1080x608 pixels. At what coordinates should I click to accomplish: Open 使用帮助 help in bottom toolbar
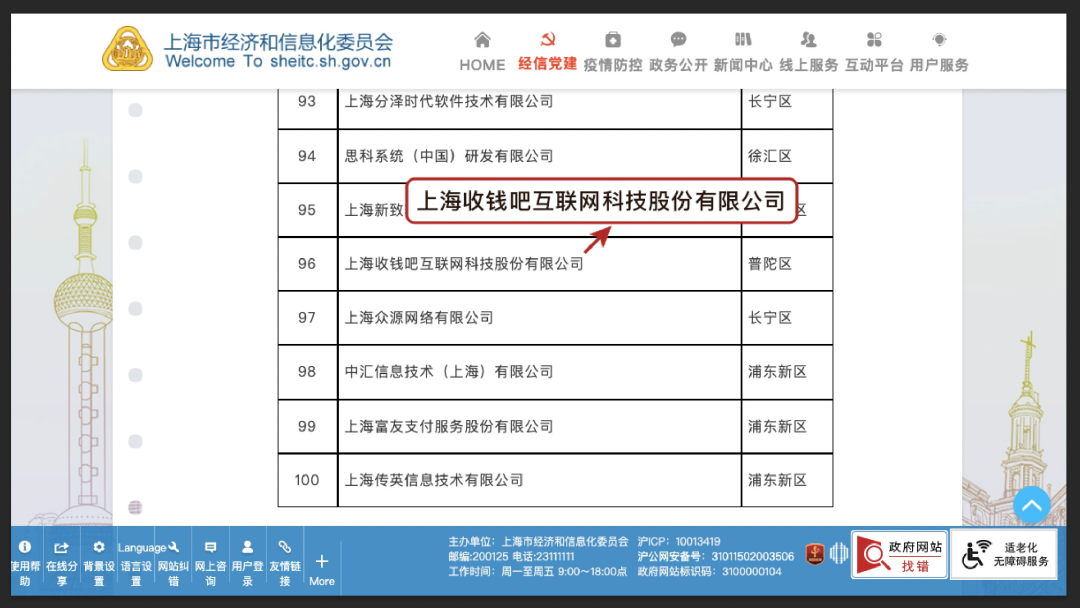[x=25, y=562]
